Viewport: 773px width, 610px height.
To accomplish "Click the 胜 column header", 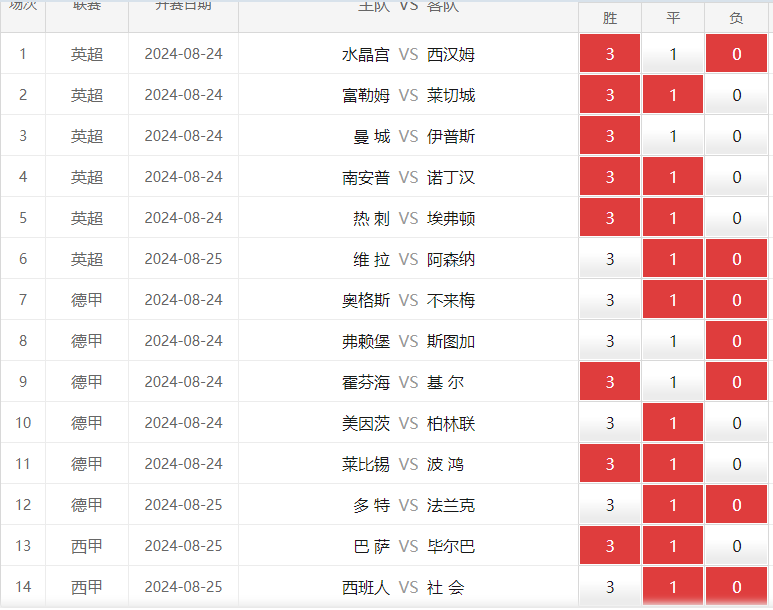I will pos(610,18).
